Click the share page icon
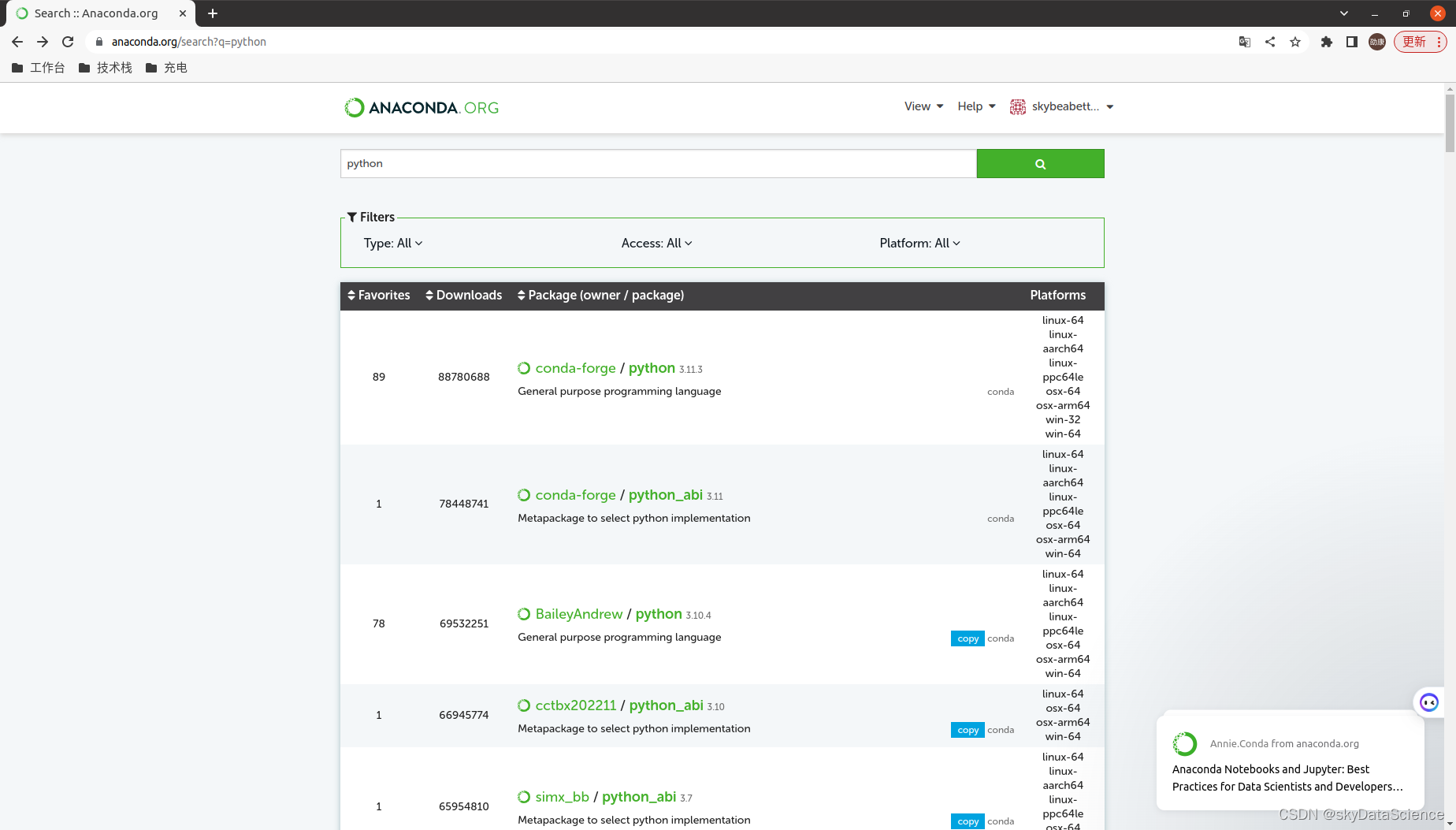The width and height of the screenshot is (1456, 830). (x=1270, y=42)
